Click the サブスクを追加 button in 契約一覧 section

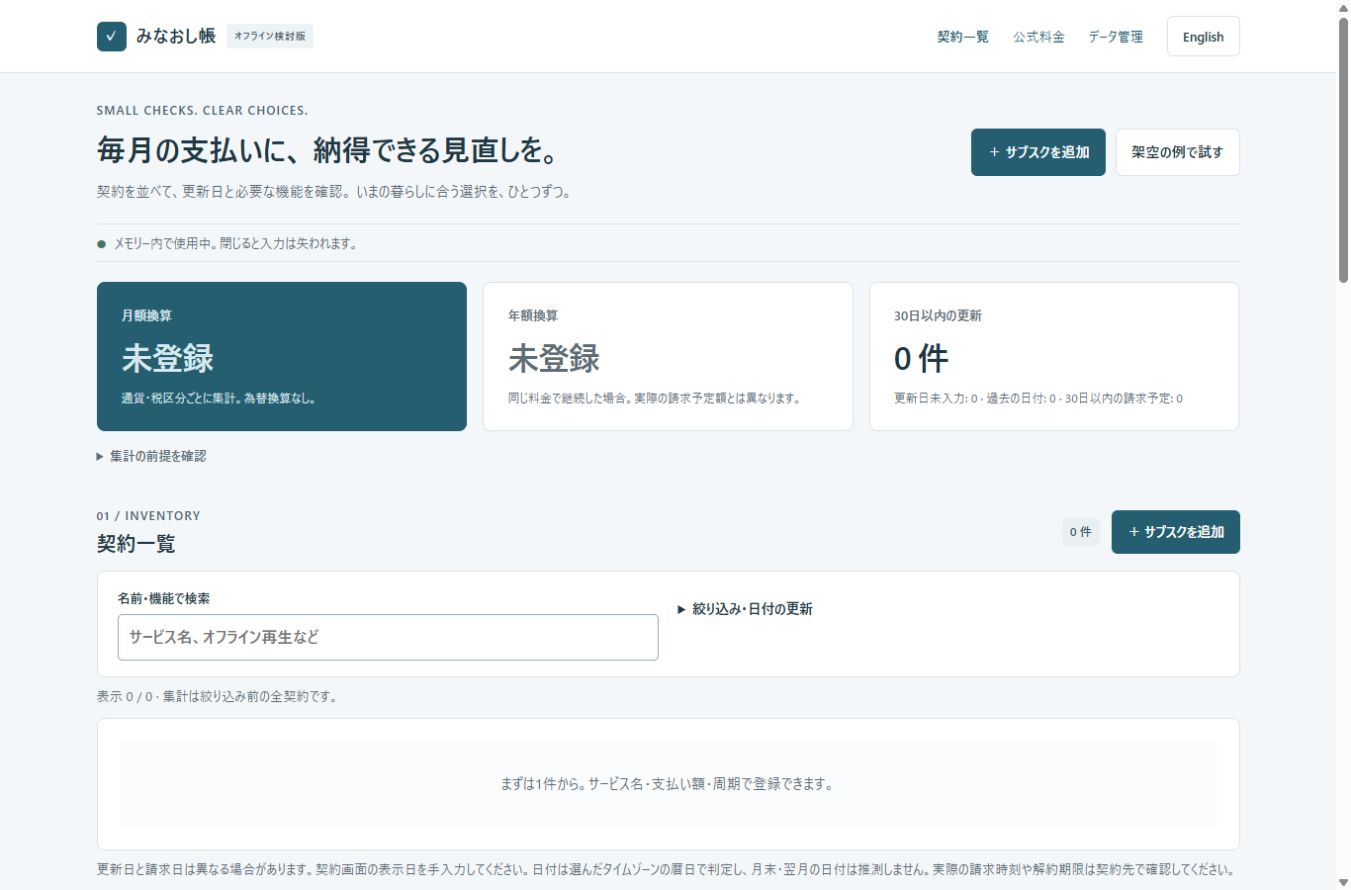(x=1176, y=532)
